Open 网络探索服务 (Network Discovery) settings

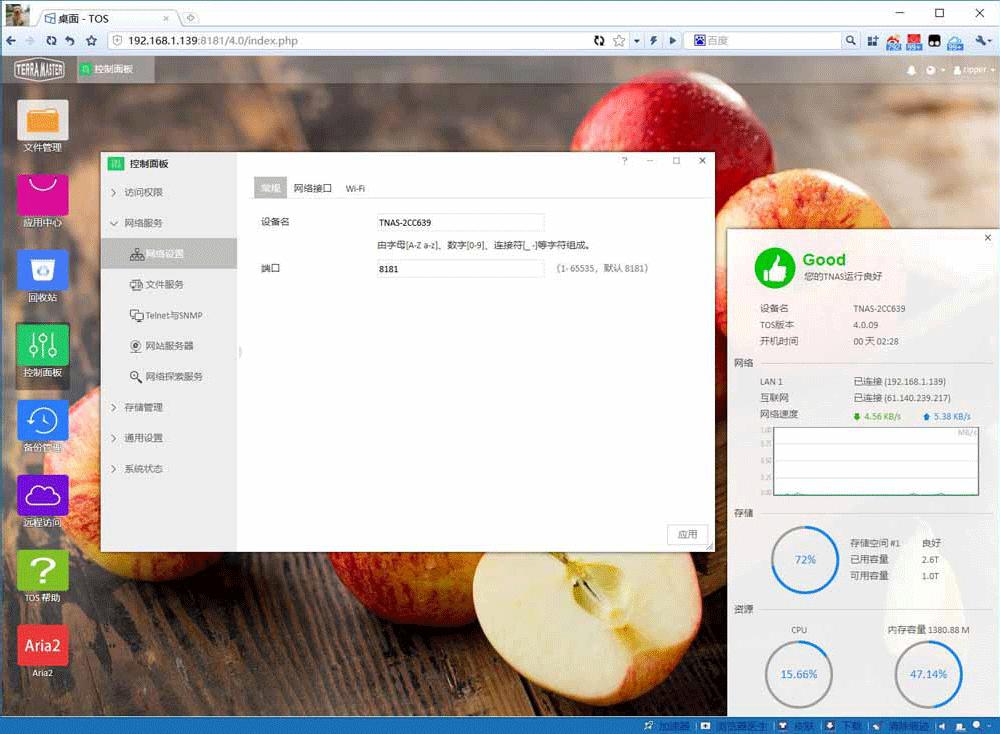tap(170, 377)
